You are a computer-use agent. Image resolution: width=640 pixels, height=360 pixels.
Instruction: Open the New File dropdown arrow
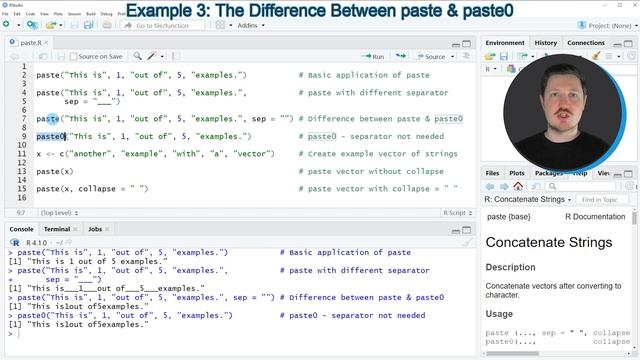point(18,25)
